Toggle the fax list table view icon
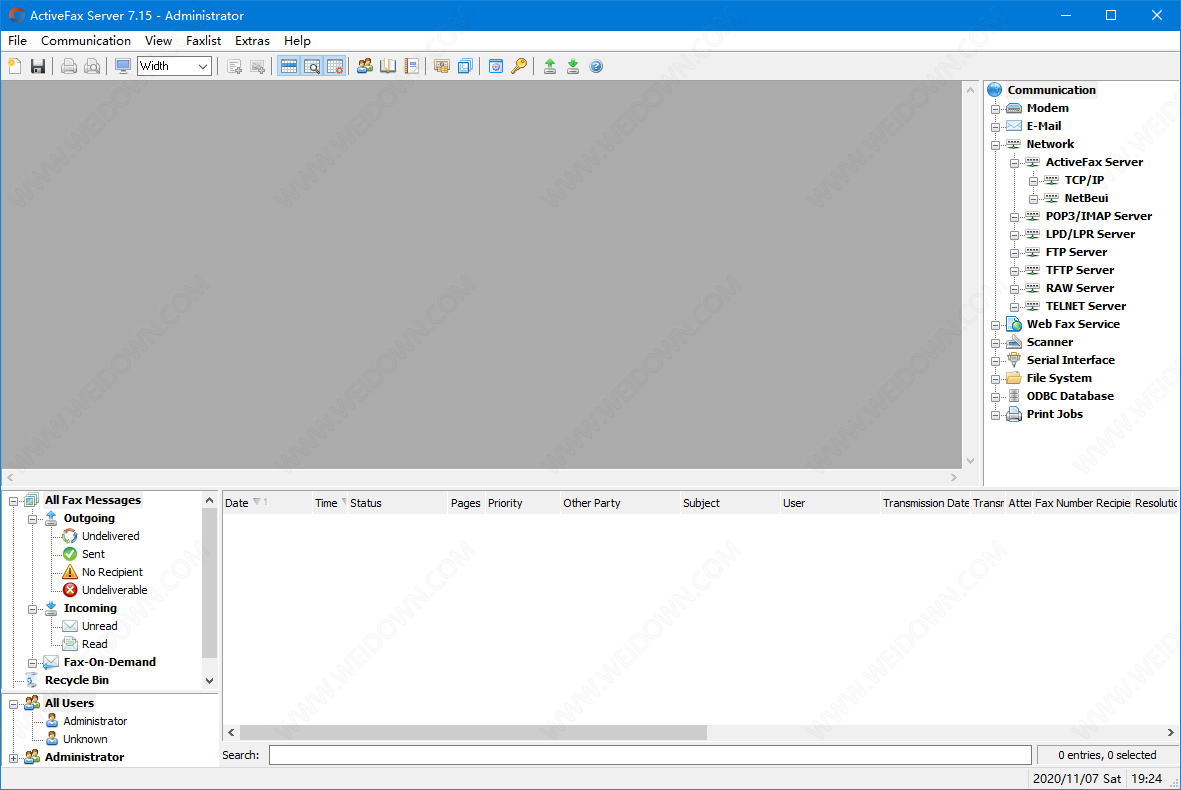This screenshot has height=790, width=1181. point(288,66)
